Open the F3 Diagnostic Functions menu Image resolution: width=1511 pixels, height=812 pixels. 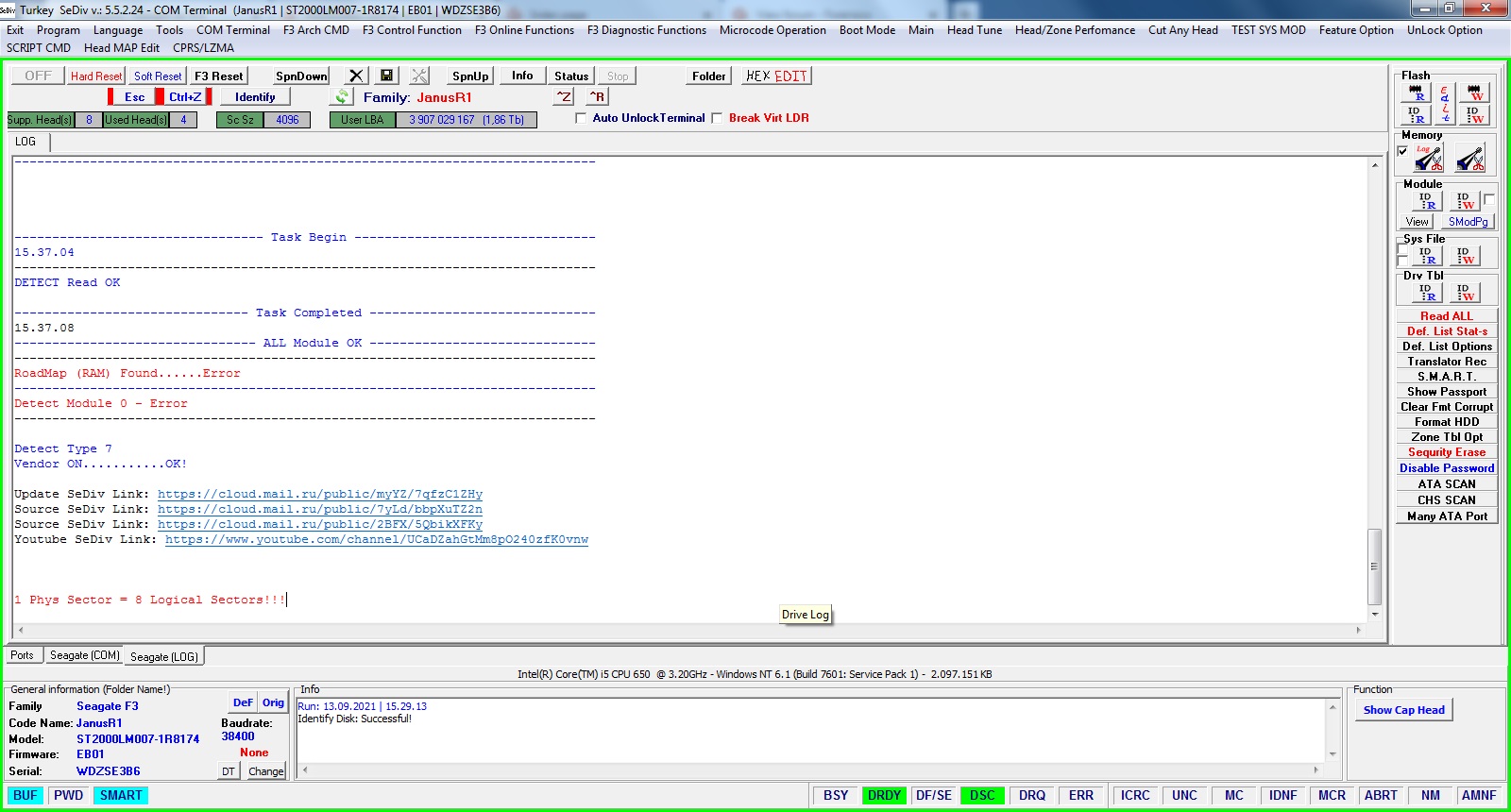click(647, 30)
